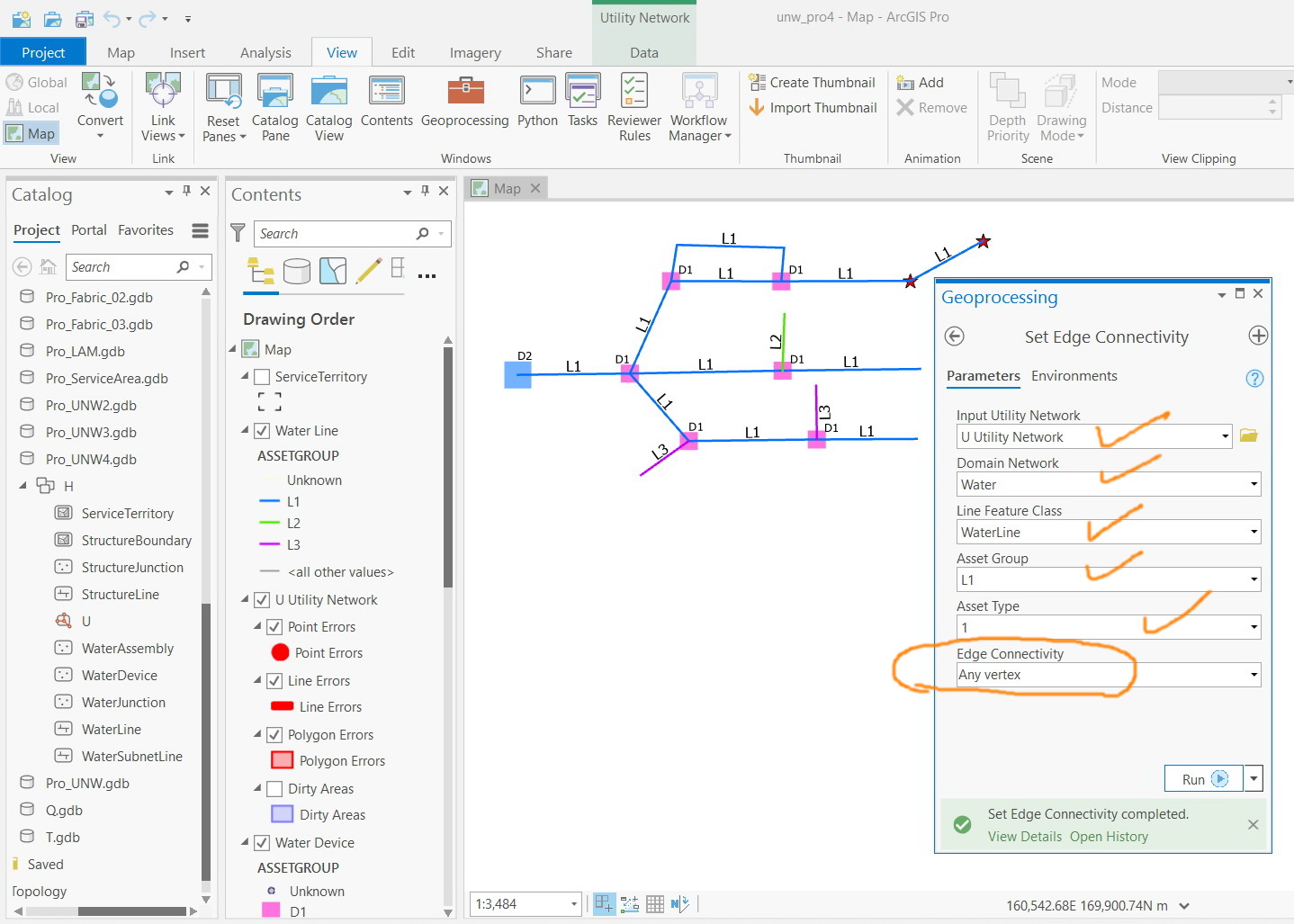Click the Tasks icon in the ribbon
Image resolution: width=1294 pixels, height=924 pixels.
click(582, 102)
